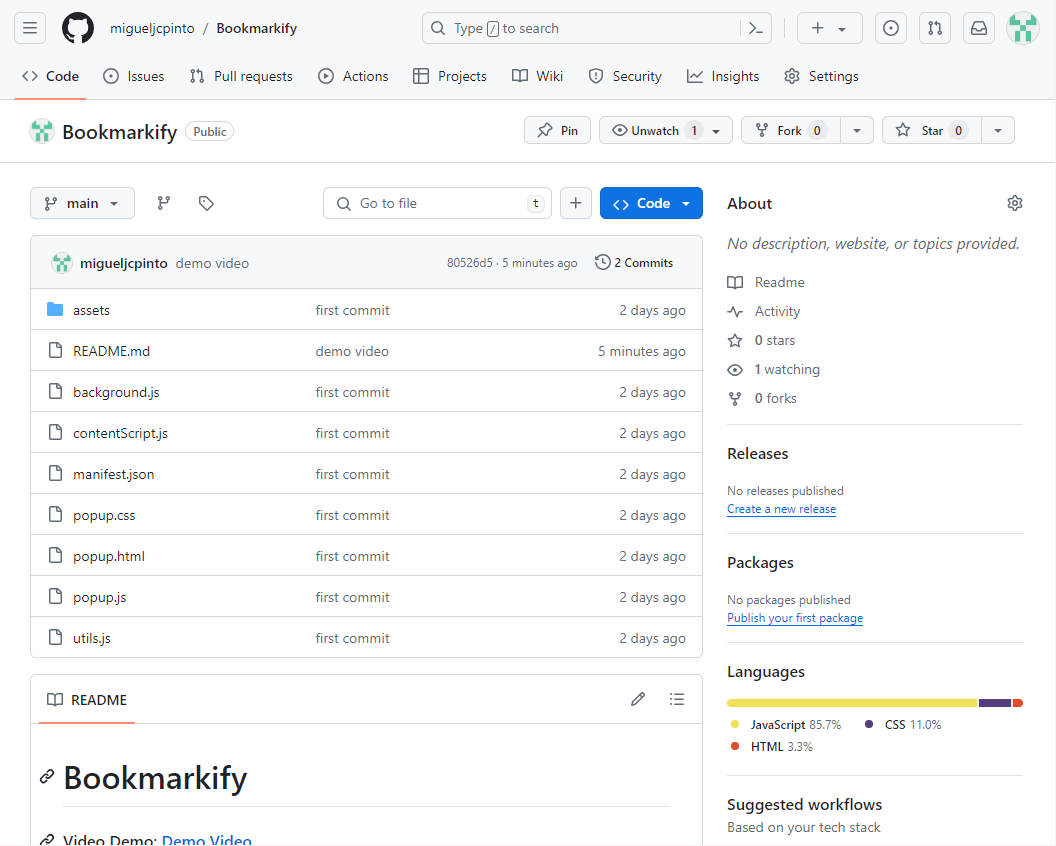This screenshot has height=846, width=1056.
Task: Click Publish your first package link
Action: [x=795, y=618]
